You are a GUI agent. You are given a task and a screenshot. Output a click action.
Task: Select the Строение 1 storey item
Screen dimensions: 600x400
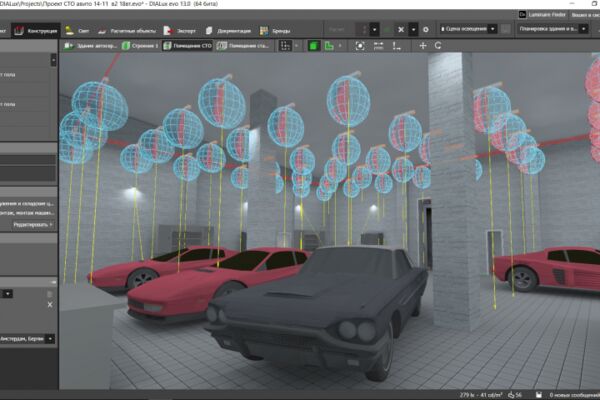(x=140, y=46)
